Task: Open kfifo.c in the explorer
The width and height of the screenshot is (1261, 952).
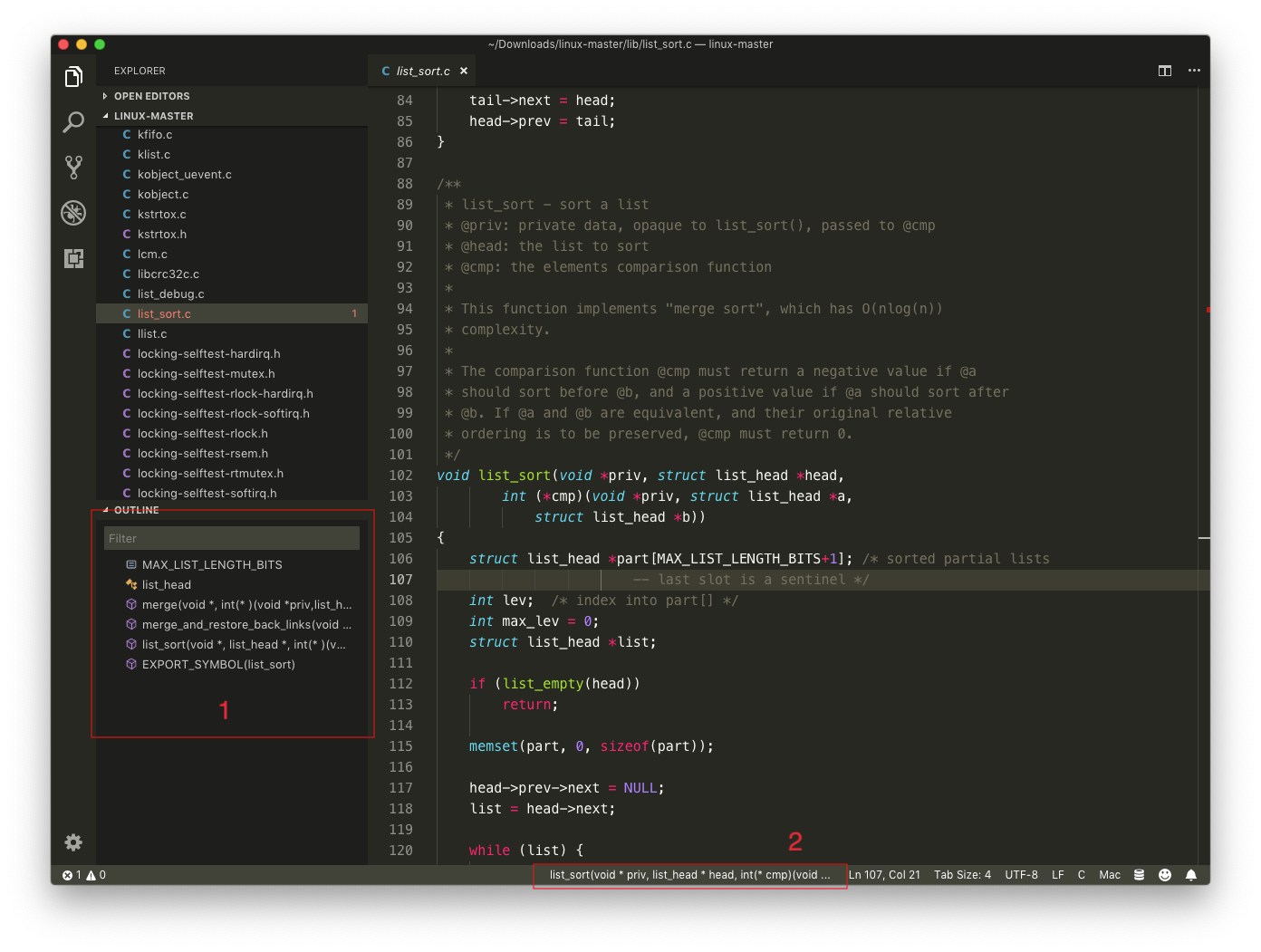Action: pyautogui.click(x=232, y=135)
